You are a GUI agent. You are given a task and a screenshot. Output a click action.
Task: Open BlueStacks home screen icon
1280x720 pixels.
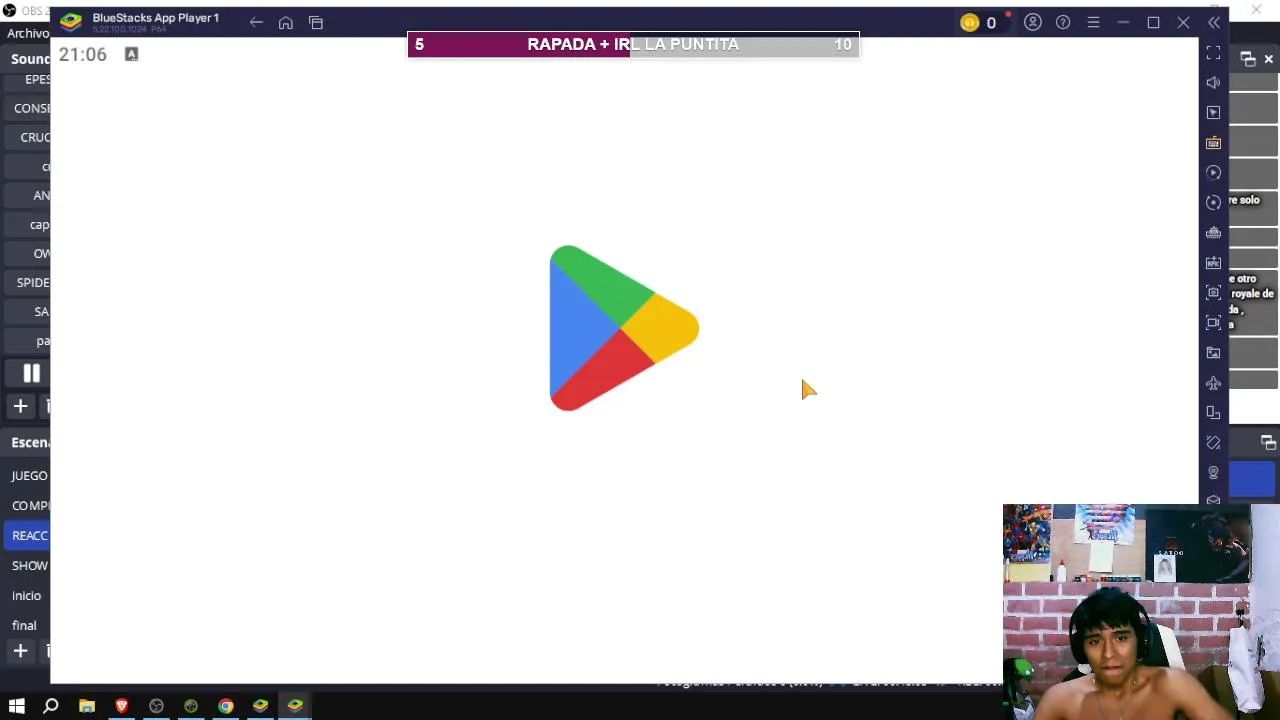[x=286, y=22]
